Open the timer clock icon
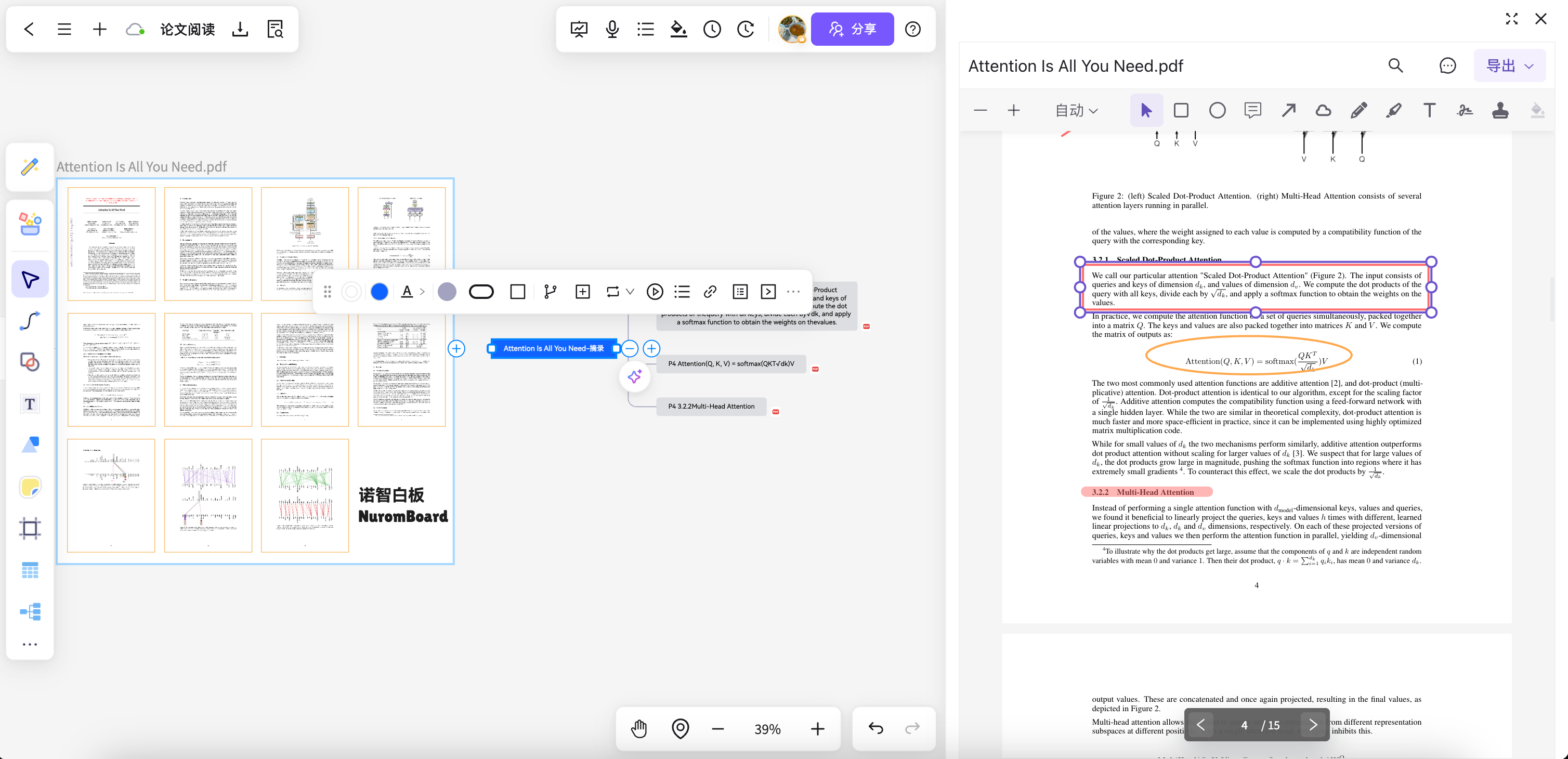Viewport: 1568px width, 759px height. point(712,29)
